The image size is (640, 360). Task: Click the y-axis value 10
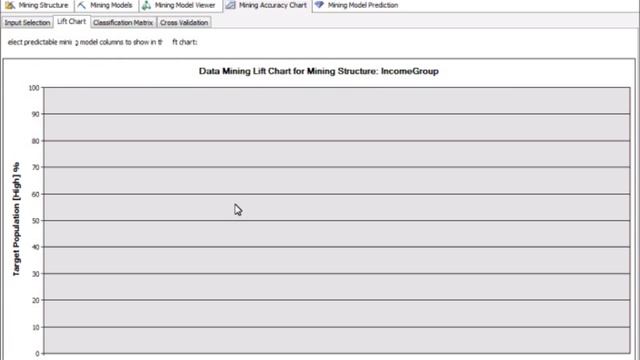point(36,327)
